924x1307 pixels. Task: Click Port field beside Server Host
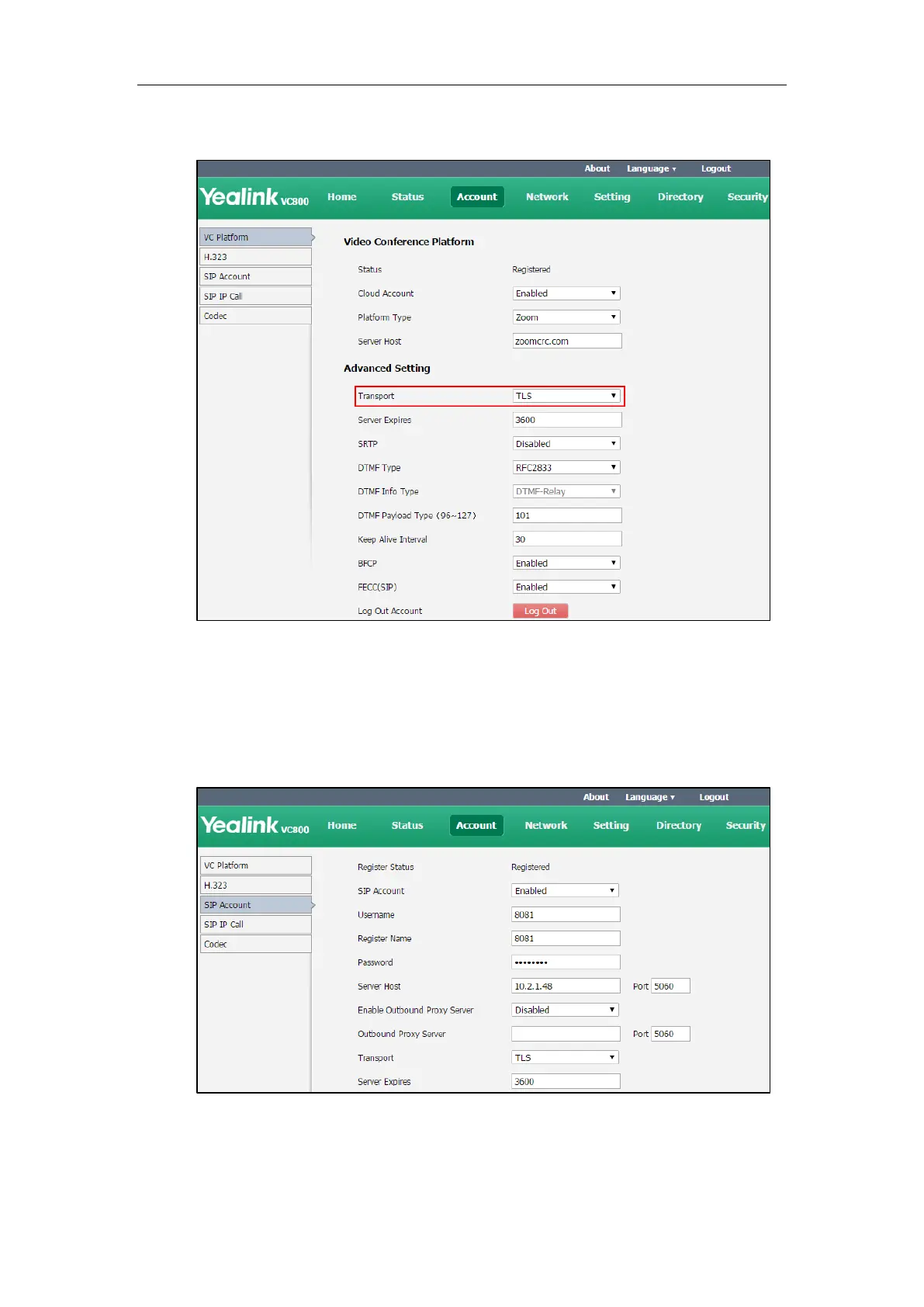point(670,986)
